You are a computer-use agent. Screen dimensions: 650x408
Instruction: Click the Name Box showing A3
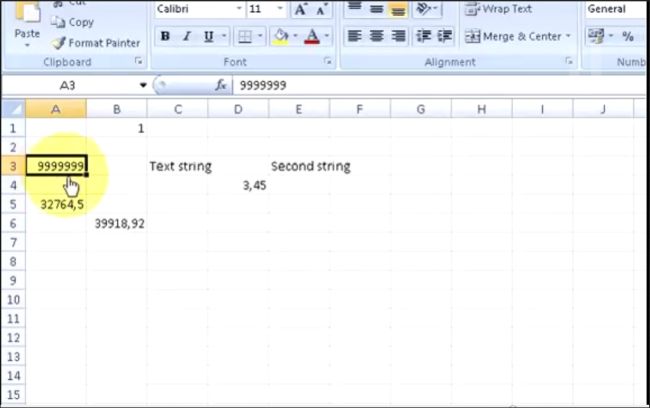point(68,85)
